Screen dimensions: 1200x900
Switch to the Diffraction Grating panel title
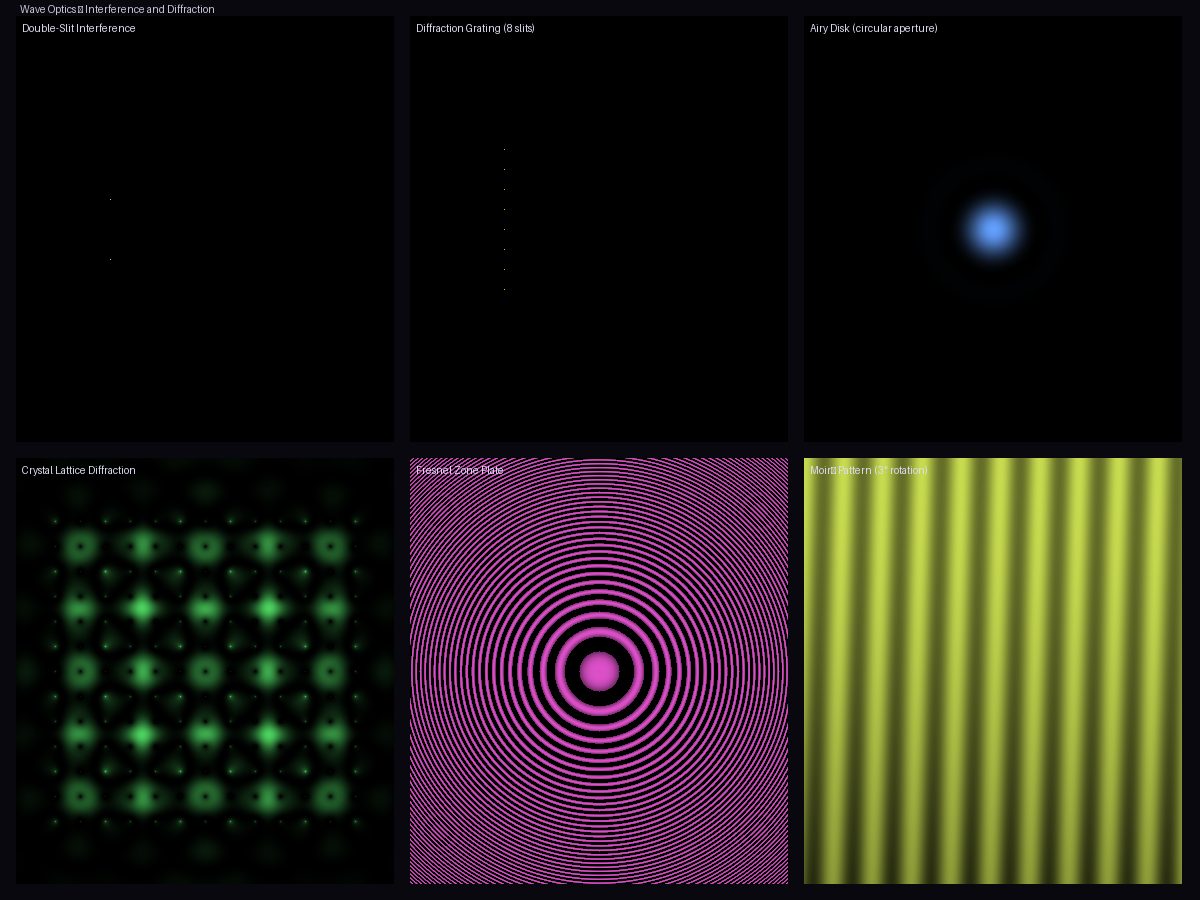point(475,28)
